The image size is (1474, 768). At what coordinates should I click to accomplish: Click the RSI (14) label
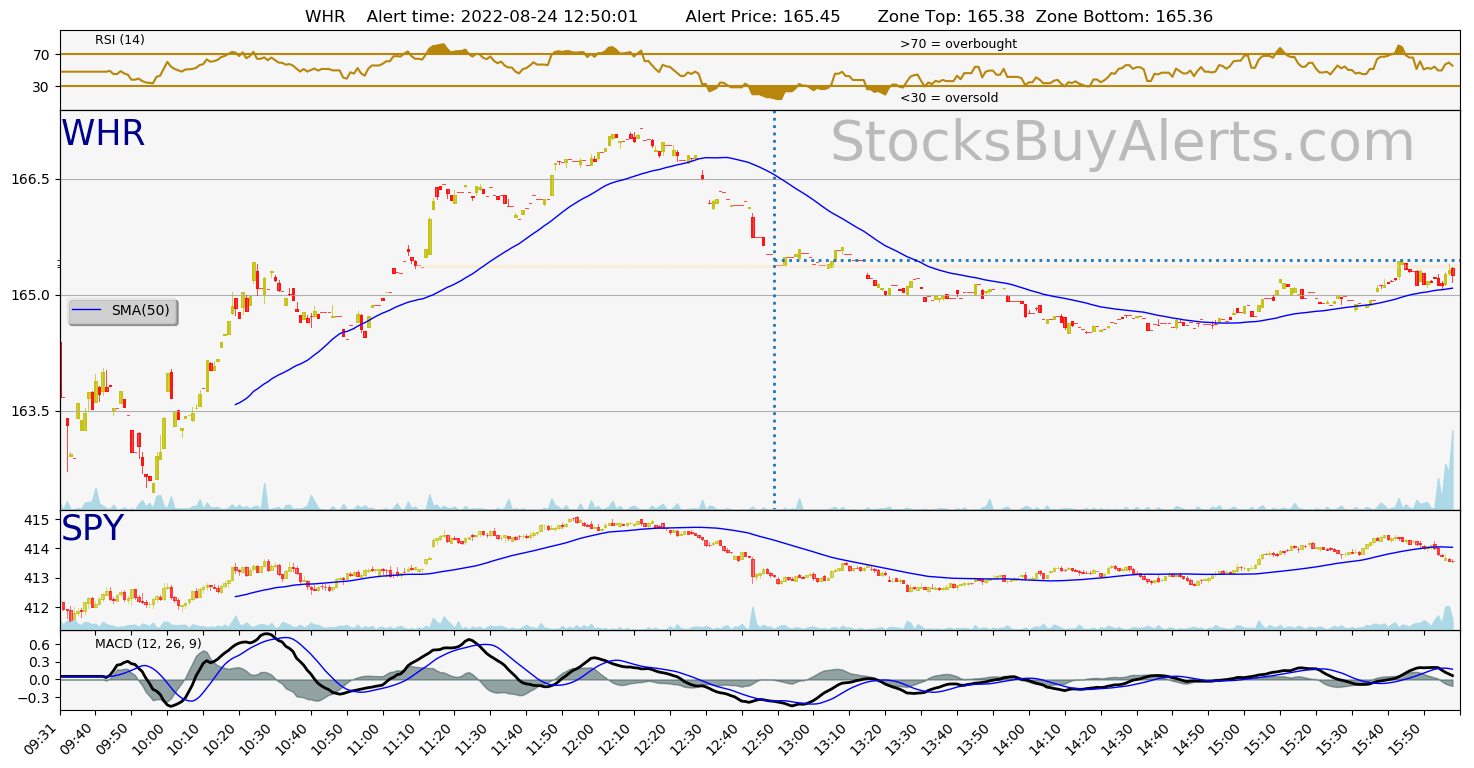click(120, 40)
